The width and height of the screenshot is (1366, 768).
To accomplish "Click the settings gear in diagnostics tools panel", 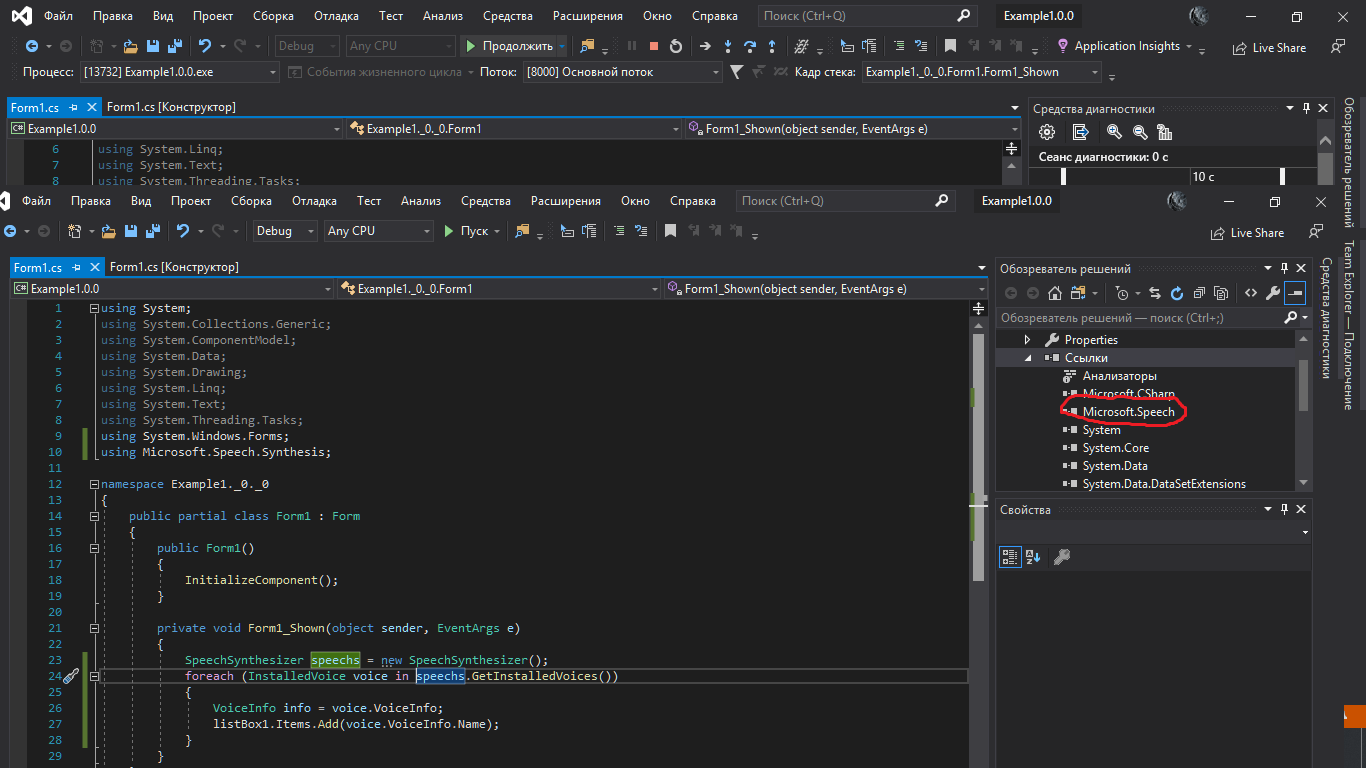I will pyautogui.click(x=1047, y=132).
